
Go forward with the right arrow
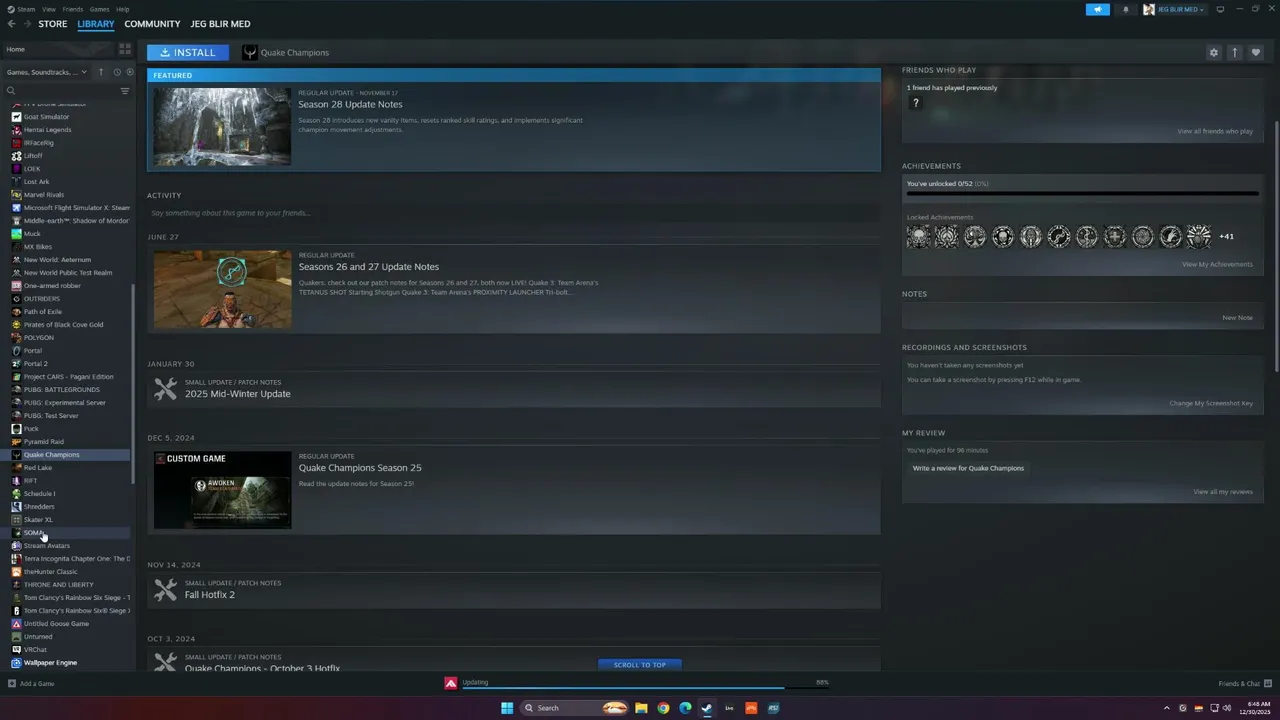(x=27, y=24)
